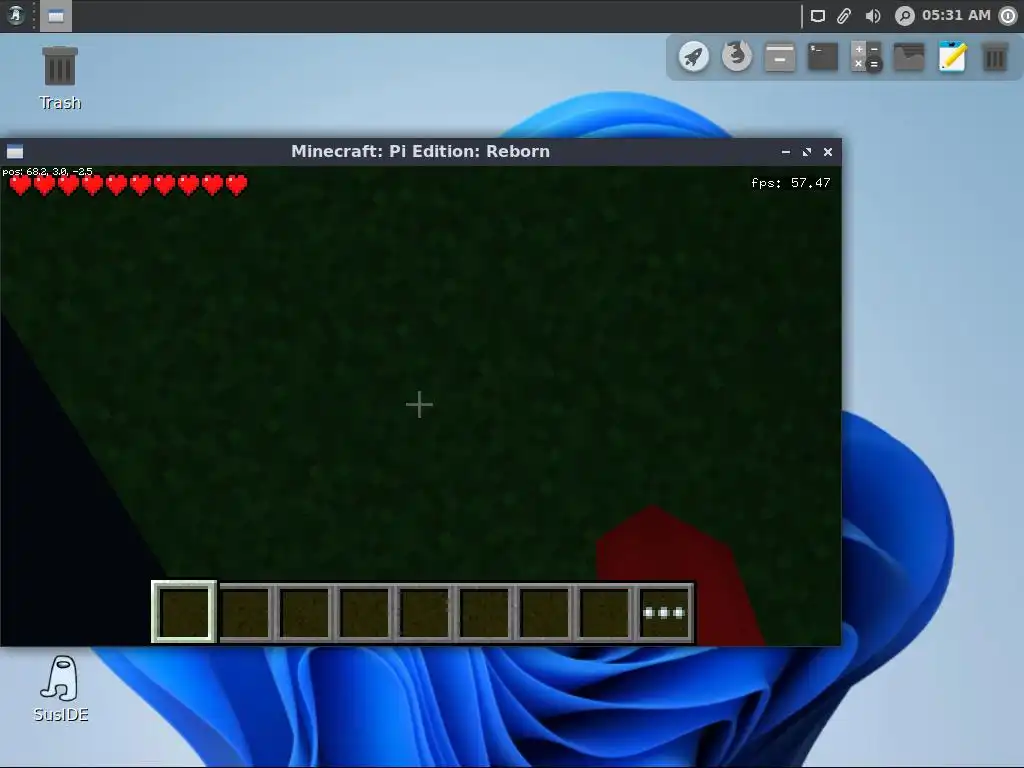Open the Trash desktop icon
Image resolution: width=1024 pixels, height=768 pixels.
point(60,78)
